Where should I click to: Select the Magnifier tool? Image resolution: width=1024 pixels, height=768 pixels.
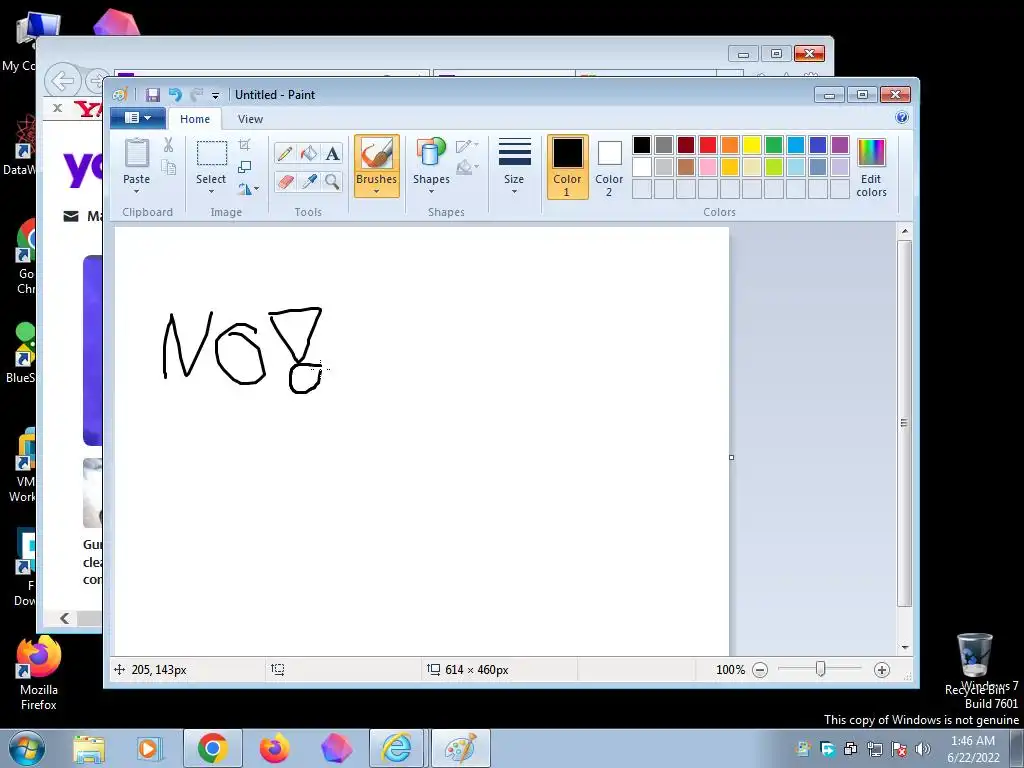[x=332, y=181]
